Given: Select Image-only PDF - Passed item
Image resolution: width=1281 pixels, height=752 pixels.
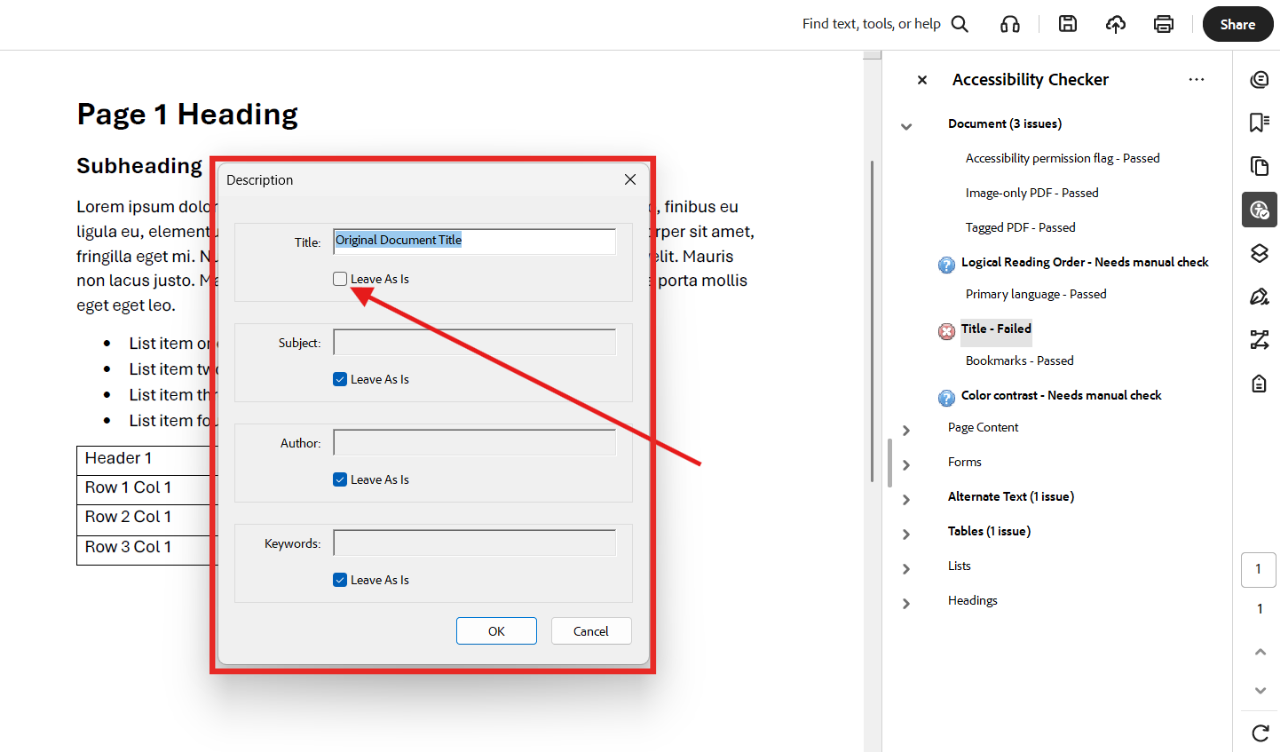Looking at the screenshot, I should click(x=1031, y=193).
